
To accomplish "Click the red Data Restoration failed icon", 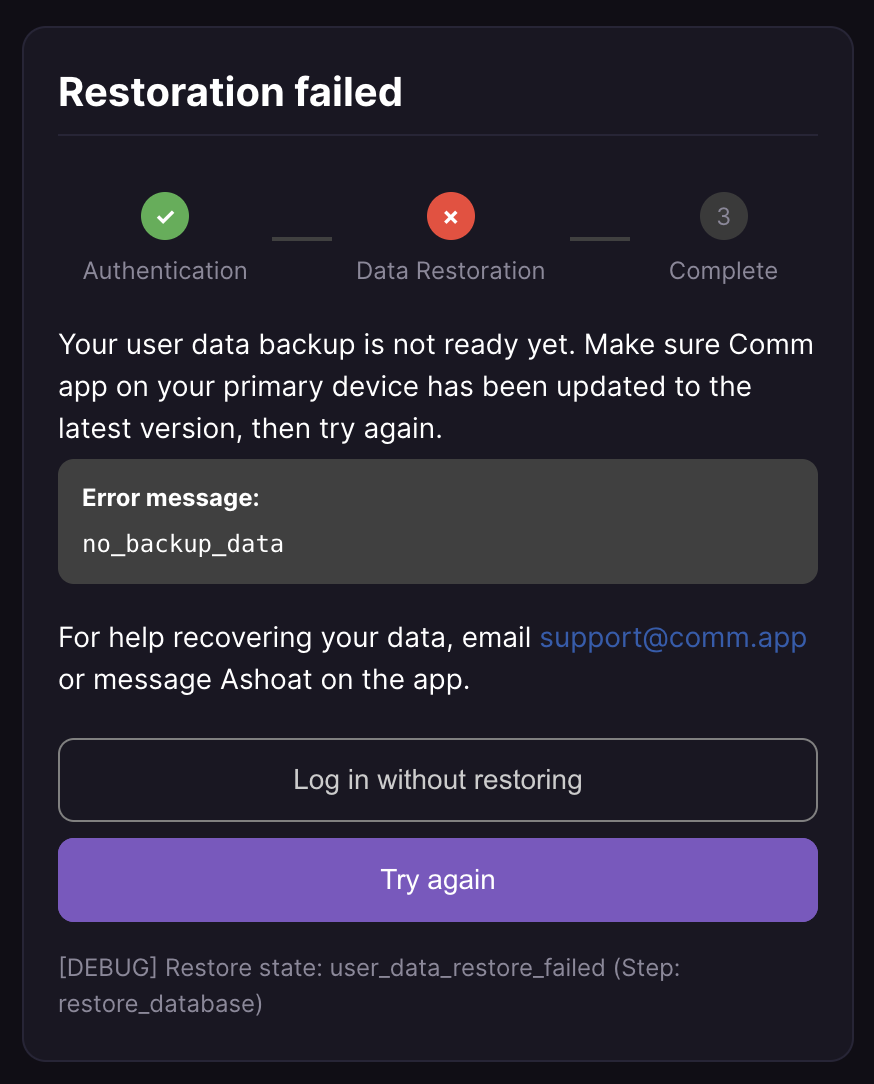I will coord(451,216).
